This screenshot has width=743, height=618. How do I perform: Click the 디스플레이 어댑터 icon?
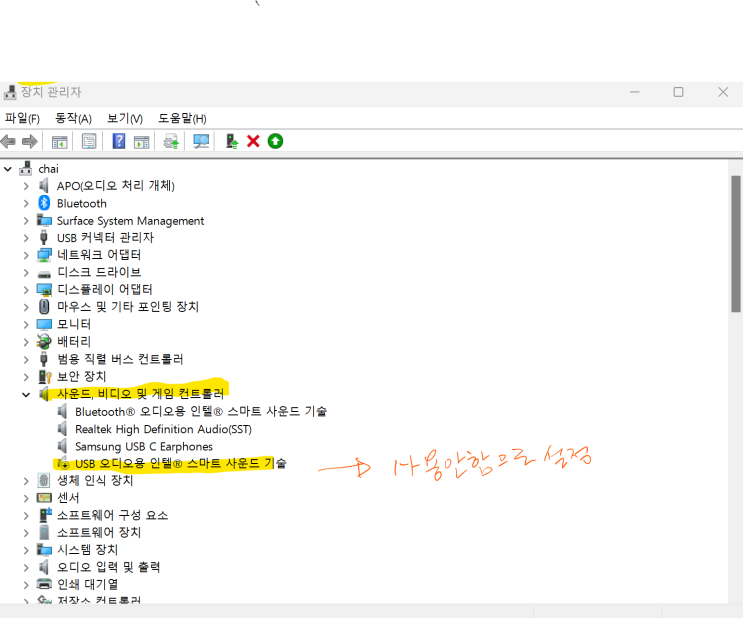coord(44,290)
